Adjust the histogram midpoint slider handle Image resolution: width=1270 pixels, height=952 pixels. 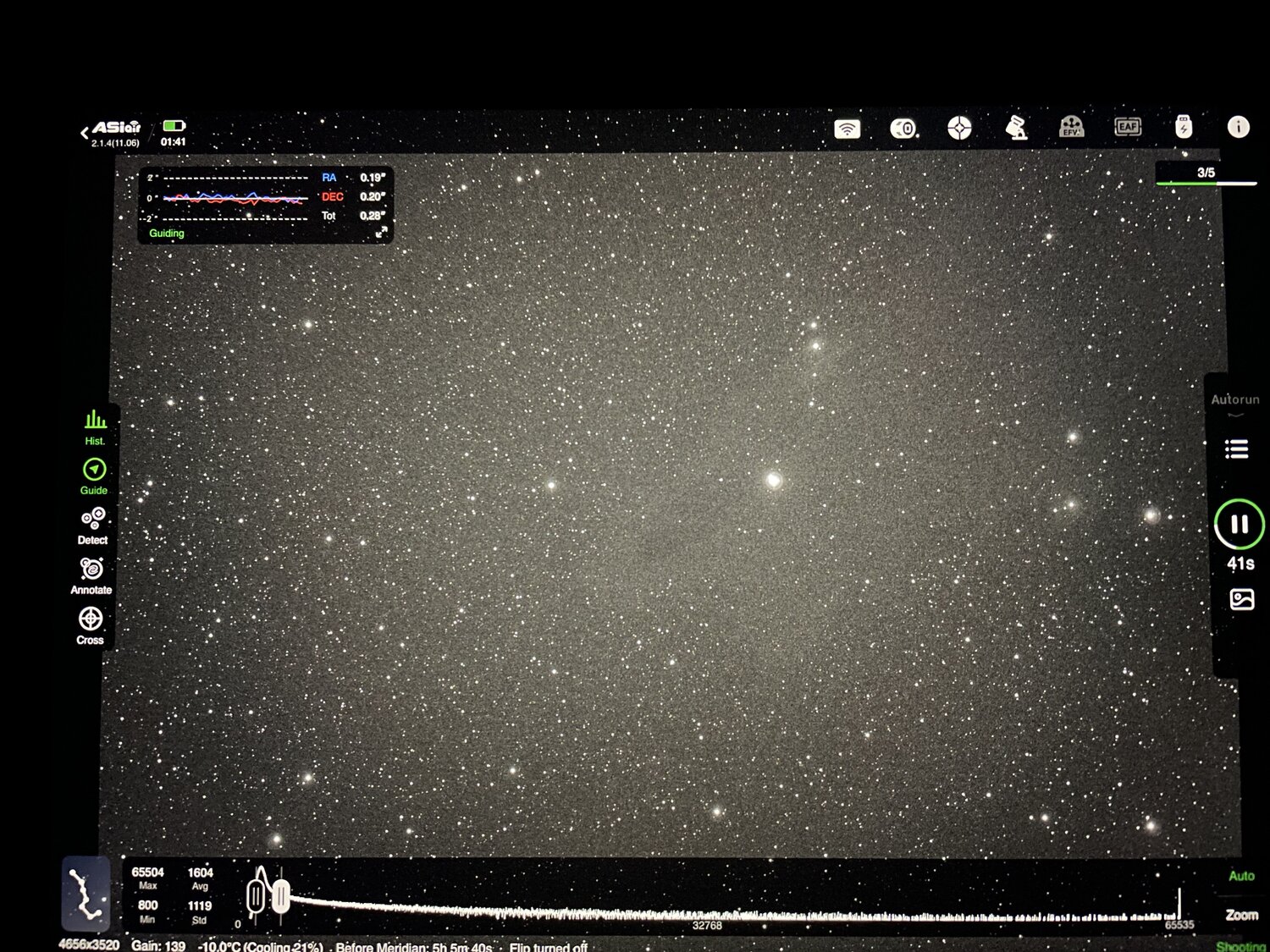pos(281,897)
